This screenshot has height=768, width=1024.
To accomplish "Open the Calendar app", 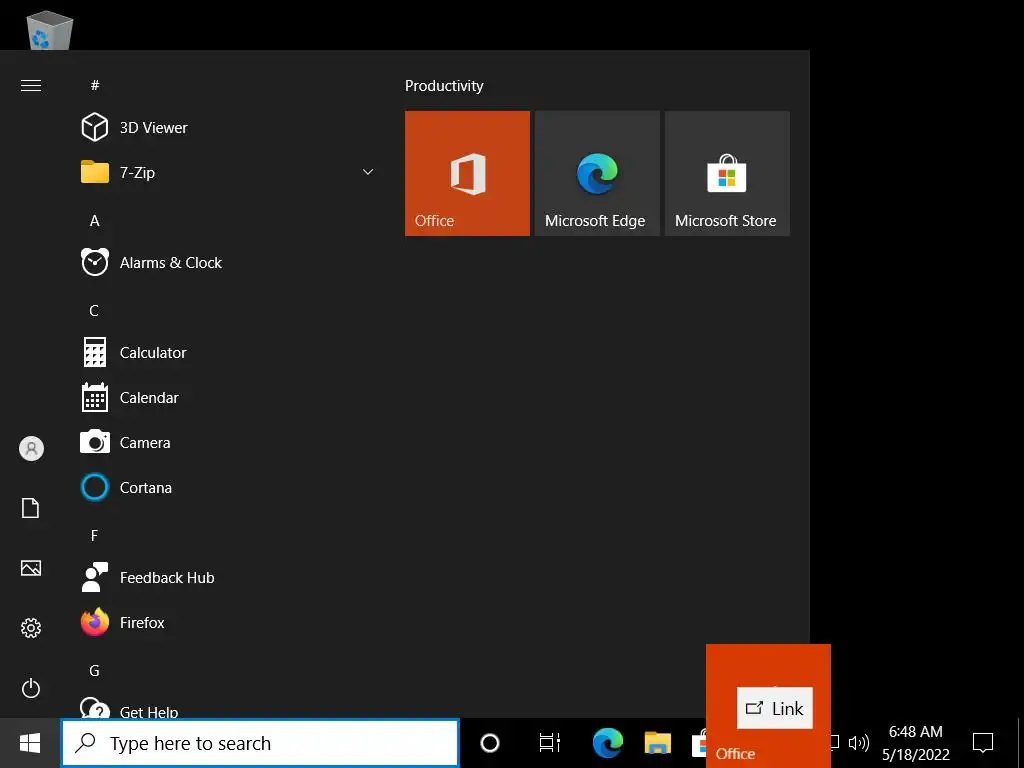I will coord(229,398).
